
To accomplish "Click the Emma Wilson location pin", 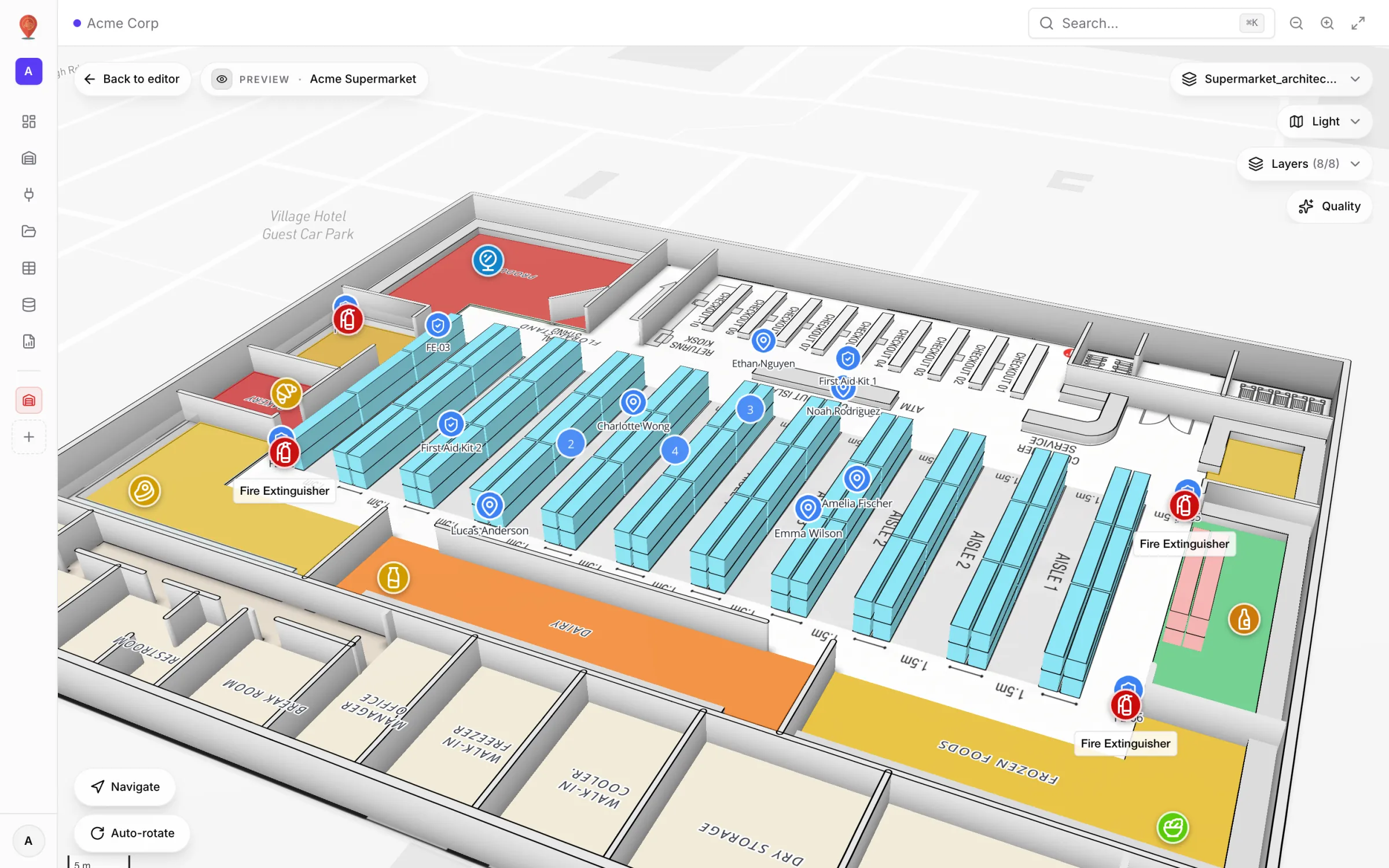I will [808, 509].
